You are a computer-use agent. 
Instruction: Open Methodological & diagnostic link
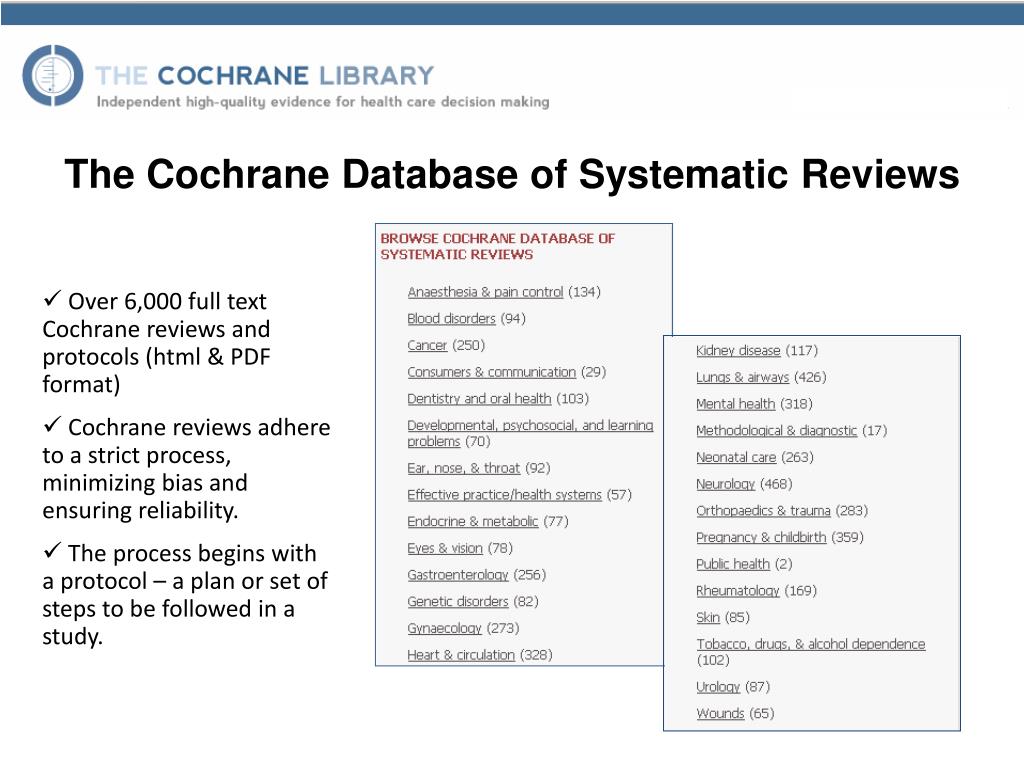click(x=776, y=430)
